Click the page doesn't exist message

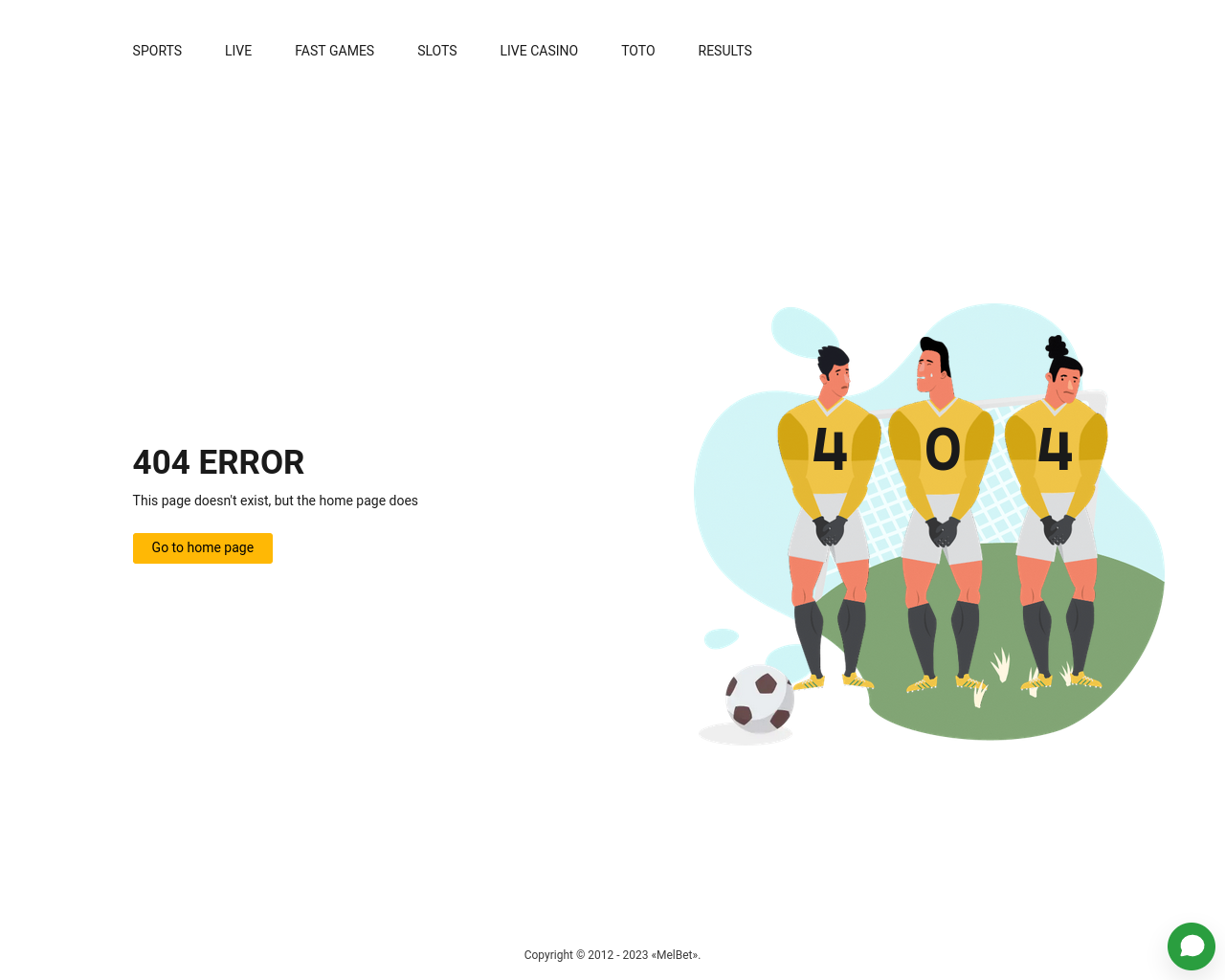[x=276, y=501]
